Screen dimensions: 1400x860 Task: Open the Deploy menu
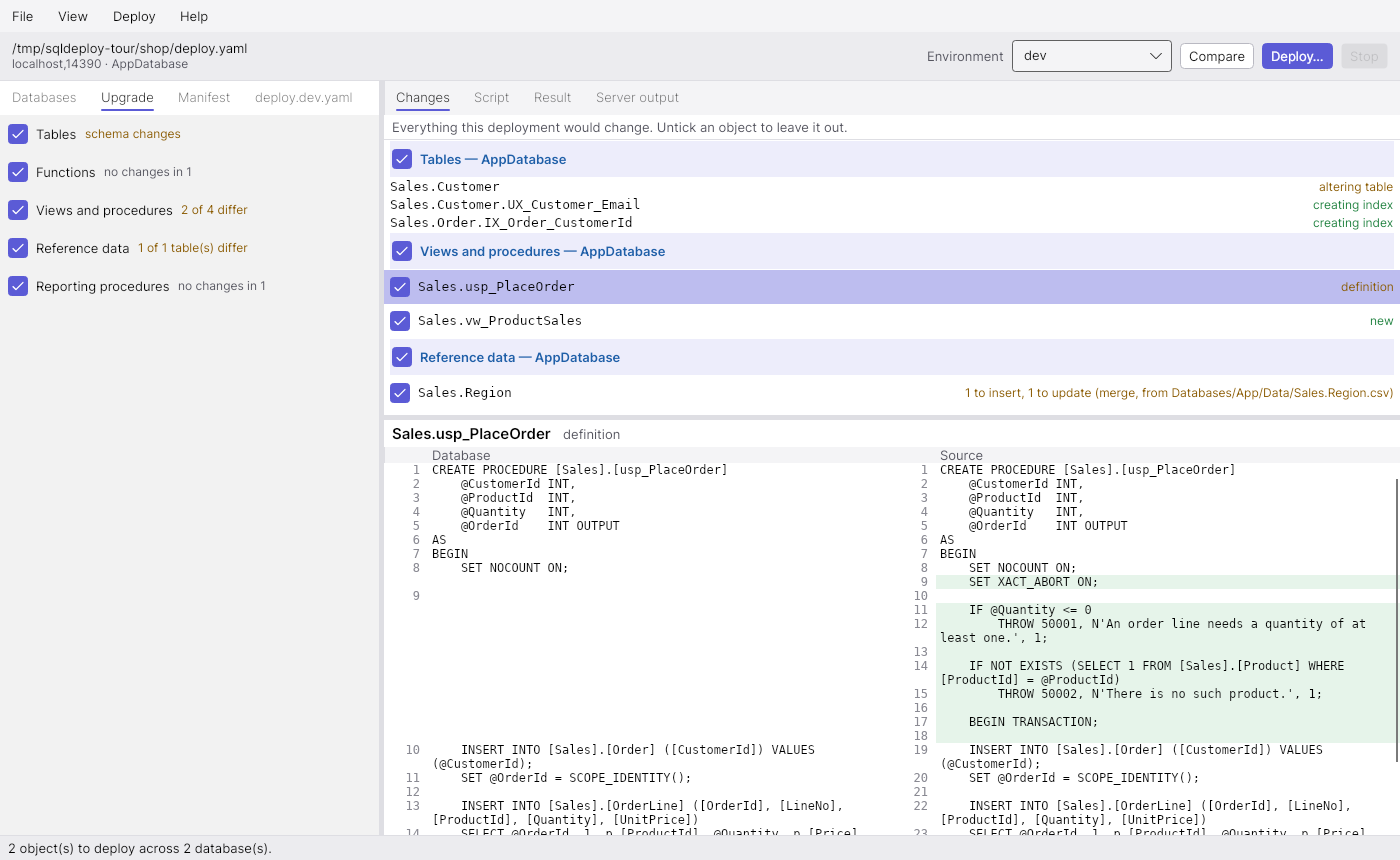(134, 16)
